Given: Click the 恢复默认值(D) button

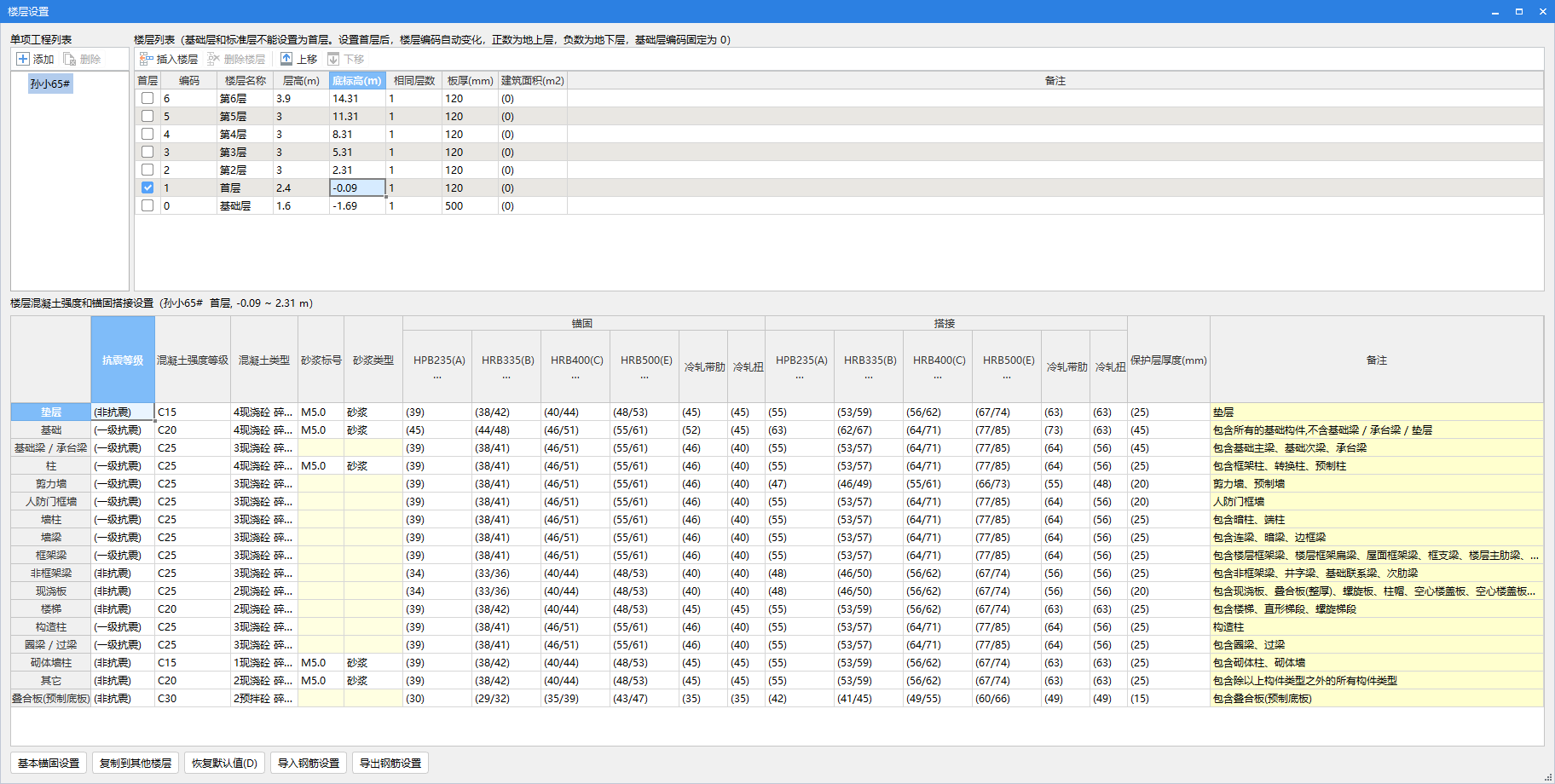Looking at the screenshot, I should (224, 763).
